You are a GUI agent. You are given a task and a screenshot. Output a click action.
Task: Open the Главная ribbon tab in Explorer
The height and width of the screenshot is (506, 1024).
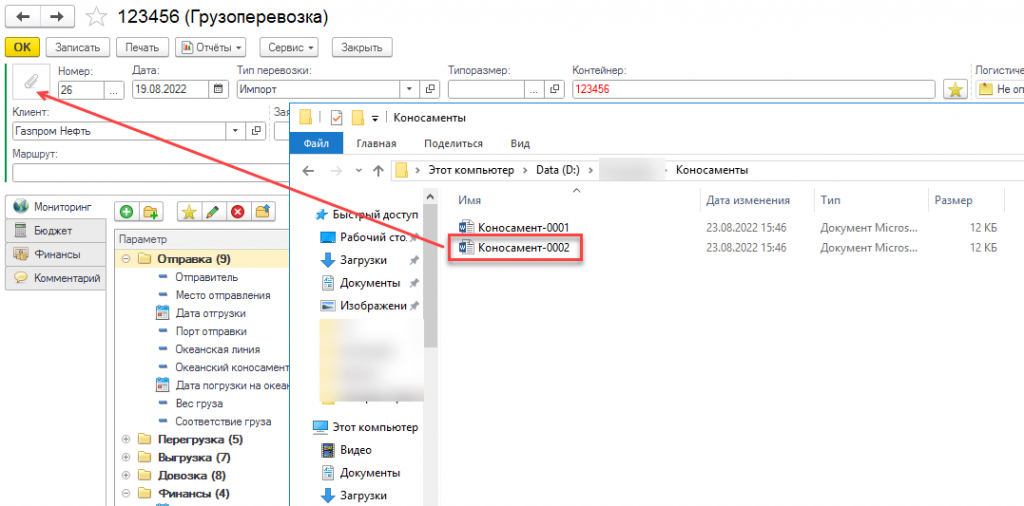click(377, 144)
